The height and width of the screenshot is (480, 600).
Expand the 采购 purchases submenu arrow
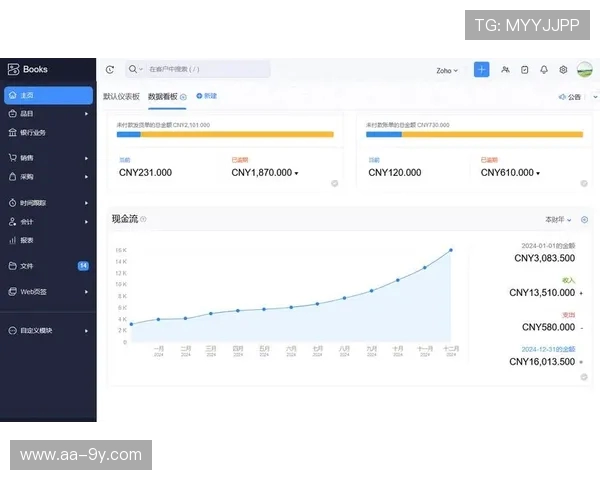86,177
